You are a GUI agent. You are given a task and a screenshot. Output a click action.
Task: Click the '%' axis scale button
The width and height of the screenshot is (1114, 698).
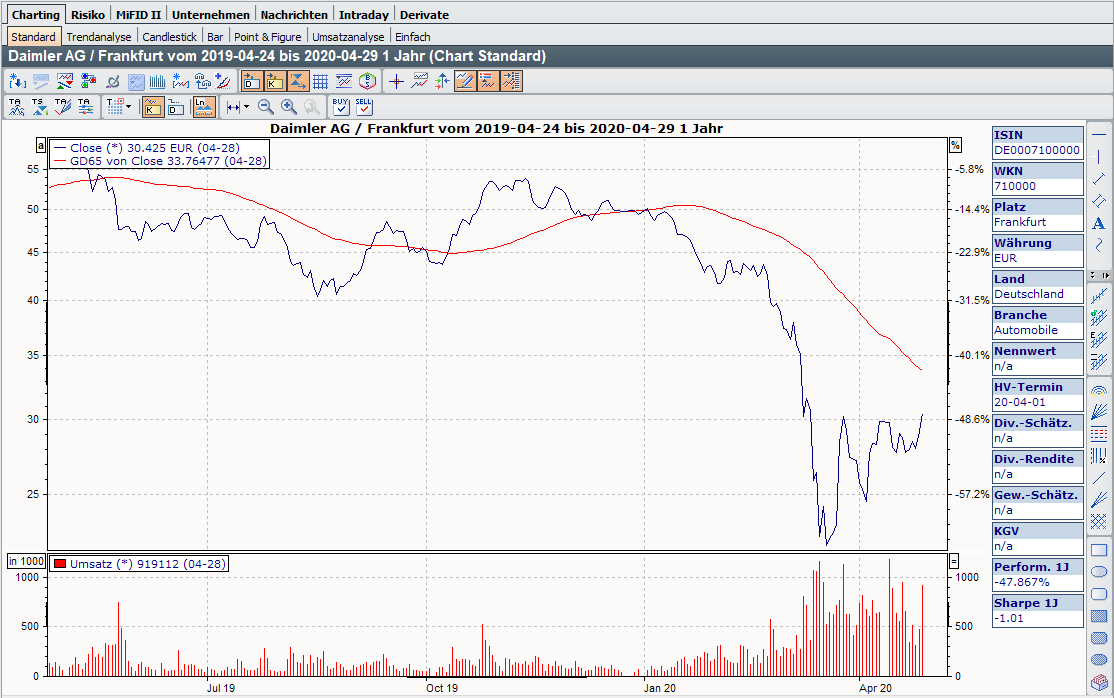955,145
